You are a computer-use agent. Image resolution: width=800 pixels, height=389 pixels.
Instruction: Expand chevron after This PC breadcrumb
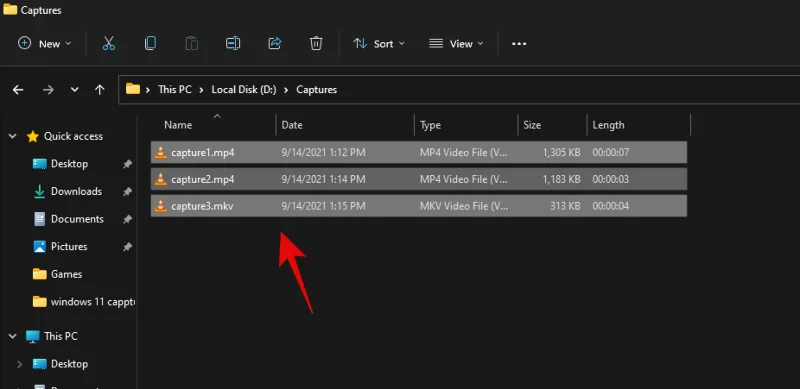click(202, 90)
